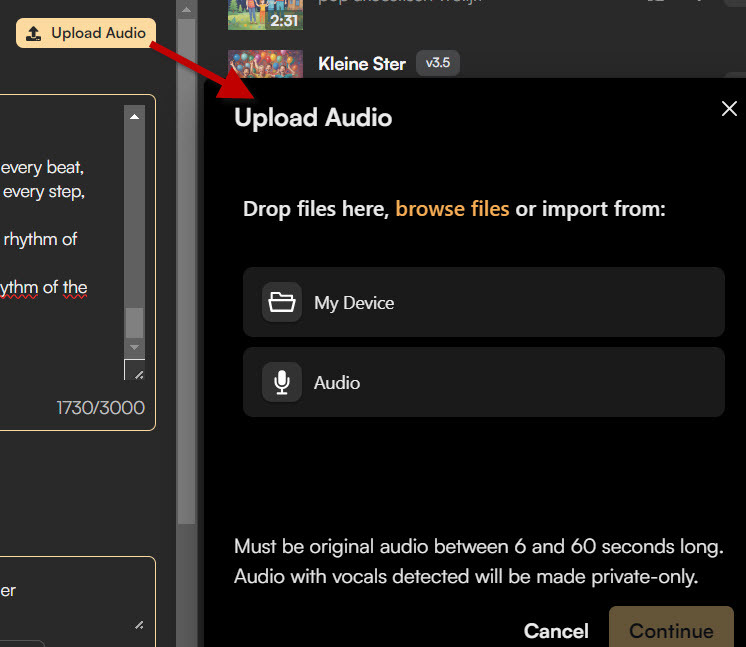Image resolution: width=746 pixels, height=647 pixels.
Task: Open the browse files link
Action: (x=452, y=209)
